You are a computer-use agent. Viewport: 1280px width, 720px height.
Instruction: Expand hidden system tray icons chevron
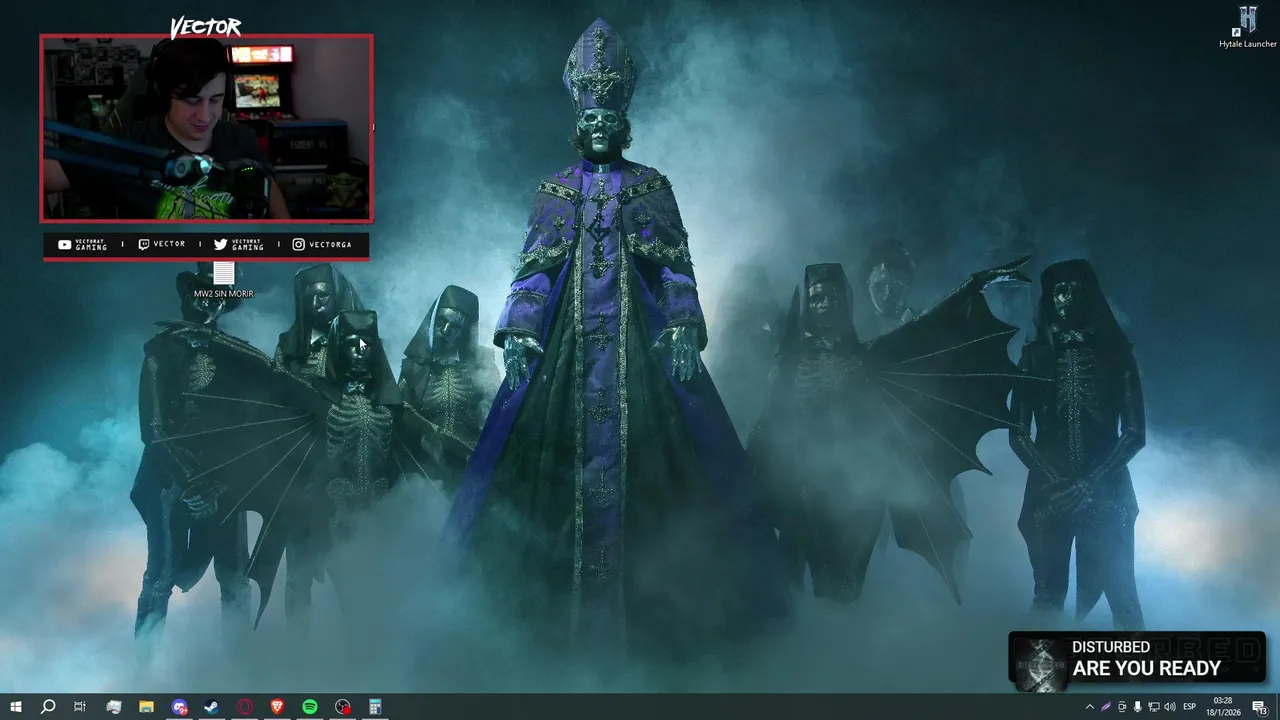pos(1089,707)
